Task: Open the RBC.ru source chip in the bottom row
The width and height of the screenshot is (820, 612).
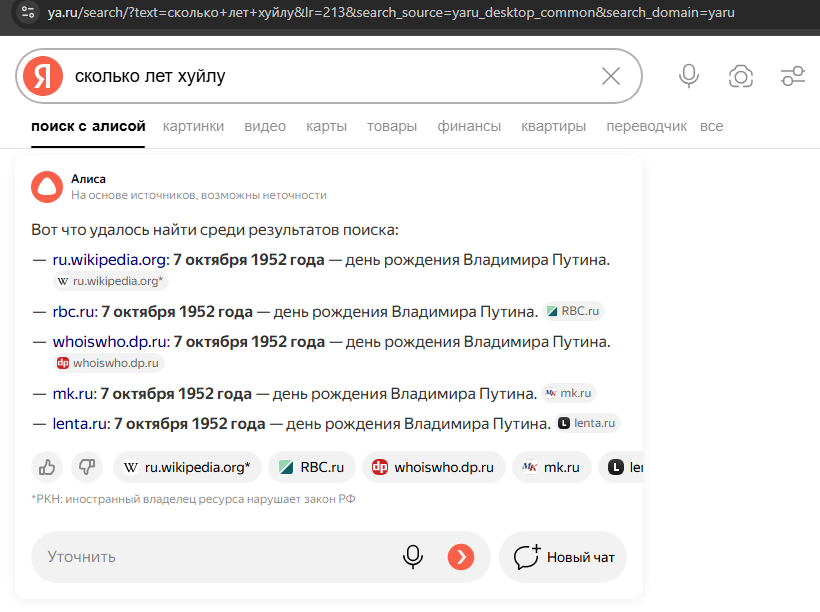Action: tap(312, 467)
